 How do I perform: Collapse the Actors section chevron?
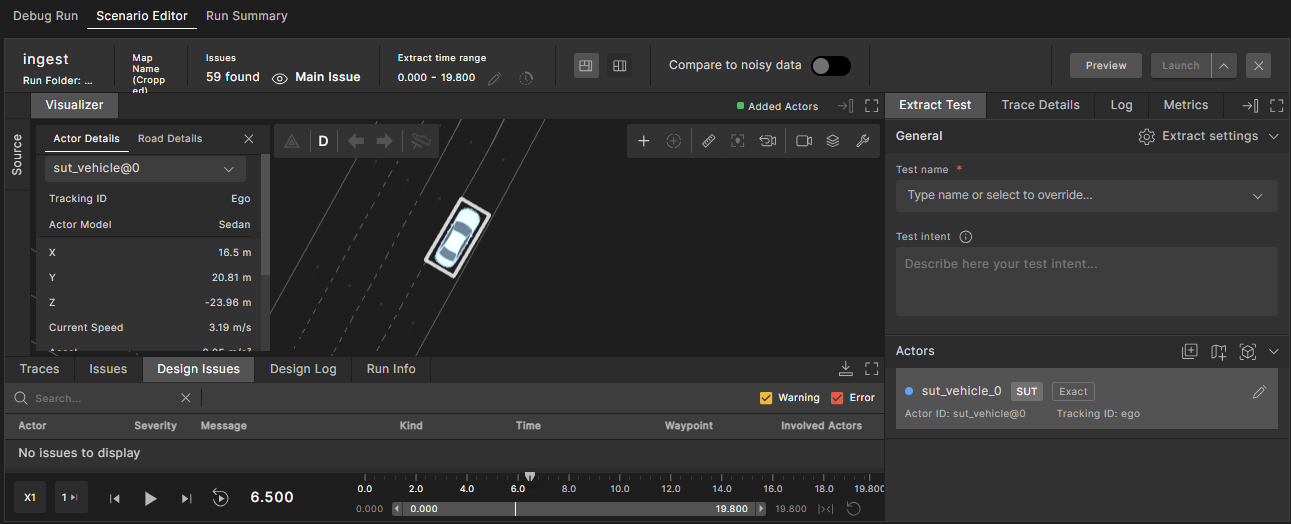coord(1273,351)
